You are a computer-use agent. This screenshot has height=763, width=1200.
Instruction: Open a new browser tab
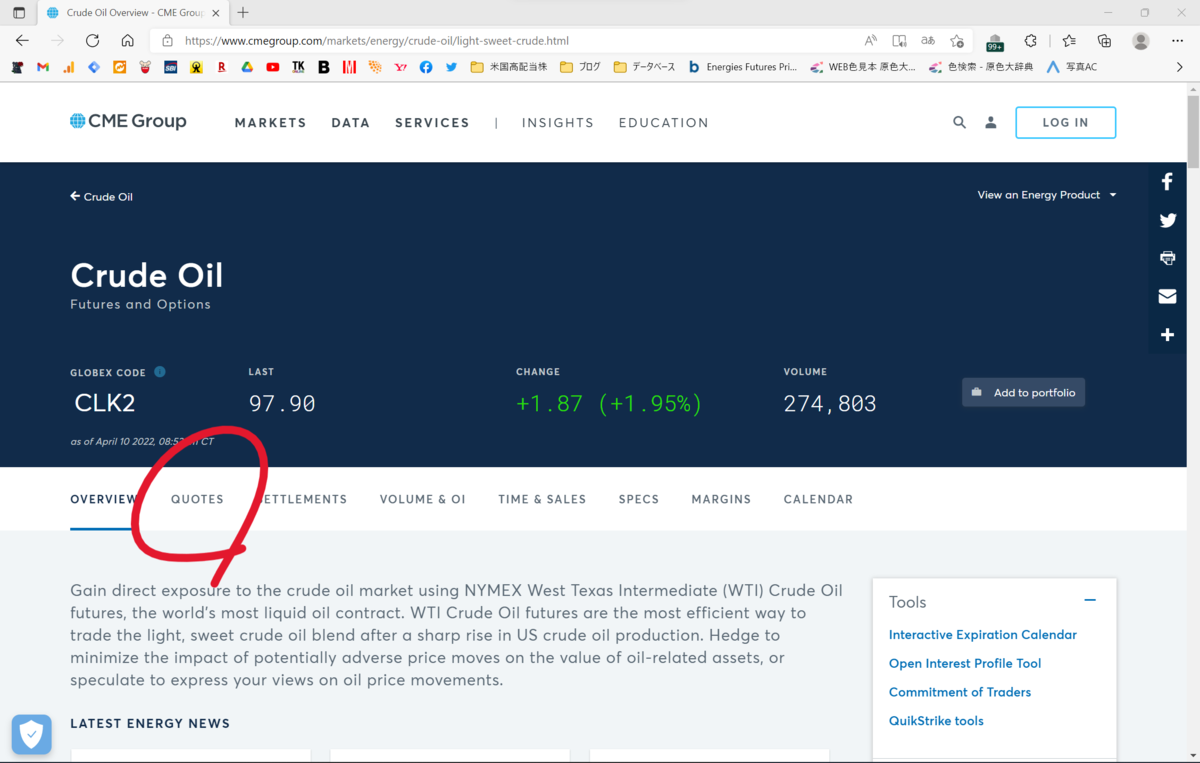(x=243, y=13)
